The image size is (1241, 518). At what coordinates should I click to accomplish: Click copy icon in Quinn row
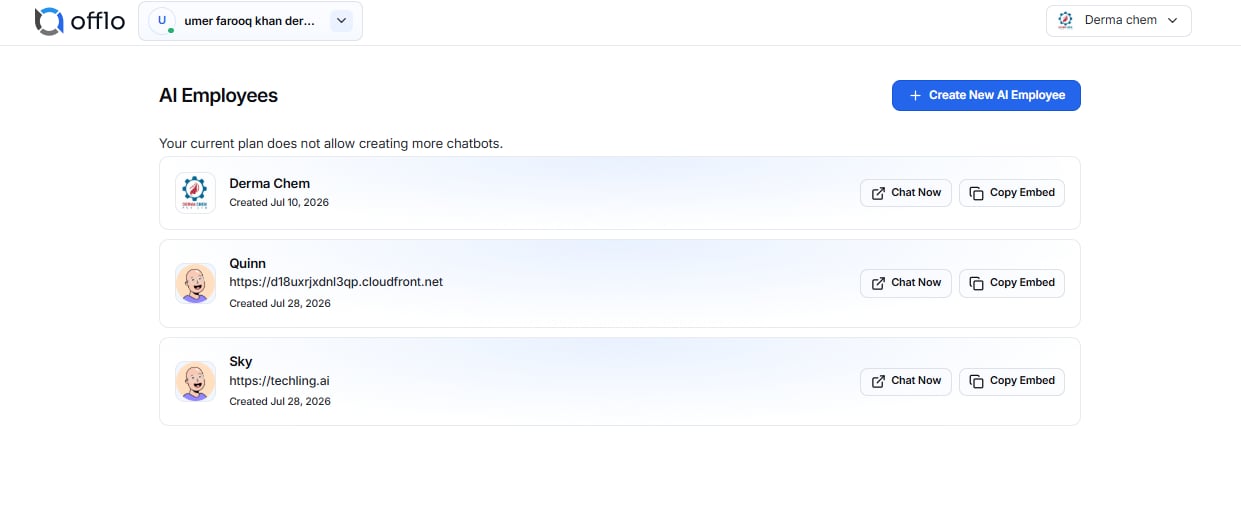click(x=977, y=283)
